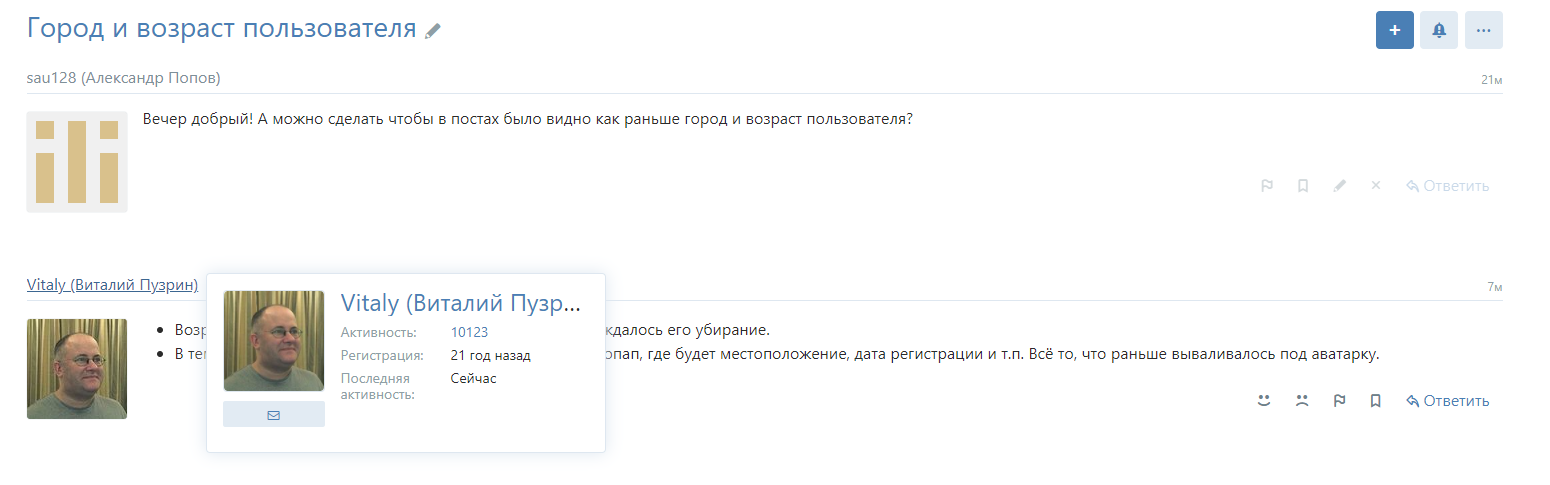This screenshot has height=485, width=1550.
Task: Open Vitaly's profile from popup name heading
Action: coord(460,304)
